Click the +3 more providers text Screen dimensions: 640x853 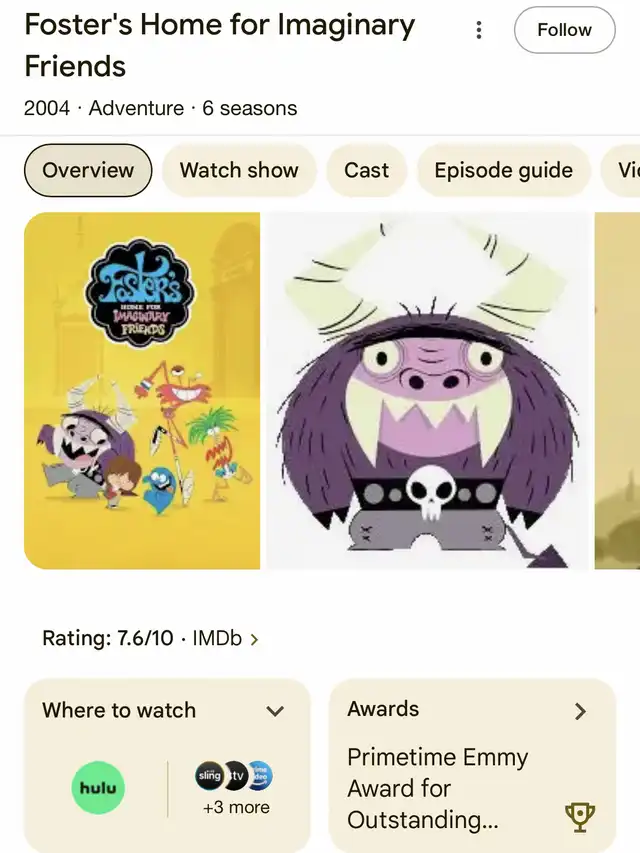pos(236,807)
